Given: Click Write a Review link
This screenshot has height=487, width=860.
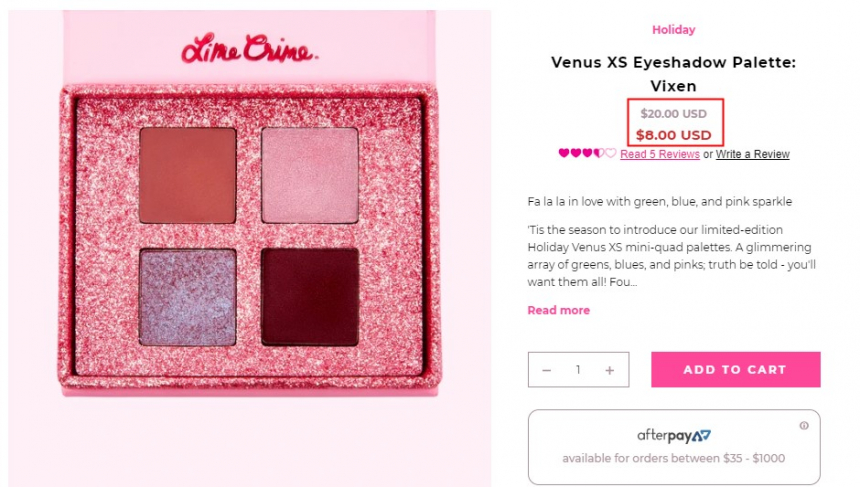Looking at the screenshot, I should [752, 154].
